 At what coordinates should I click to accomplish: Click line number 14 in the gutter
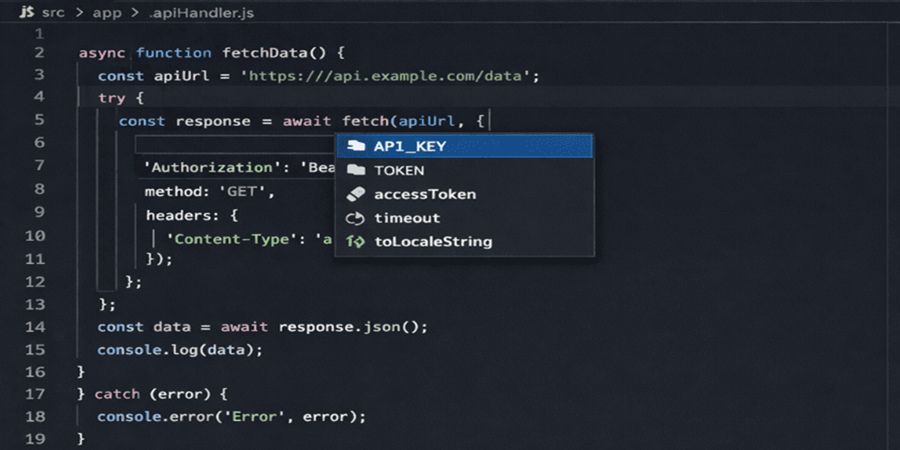click(38, 326)
